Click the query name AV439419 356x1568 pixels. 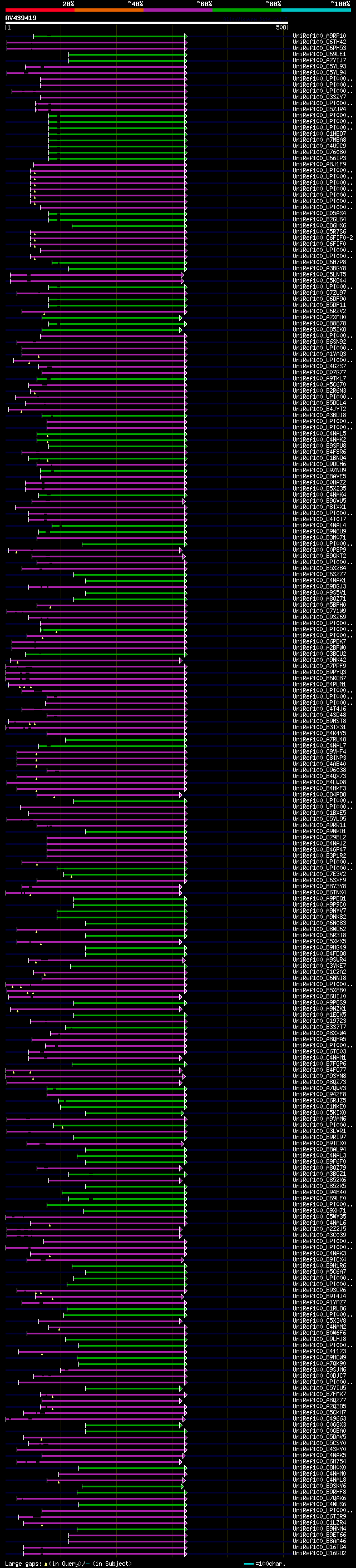[x=21, y=18]
